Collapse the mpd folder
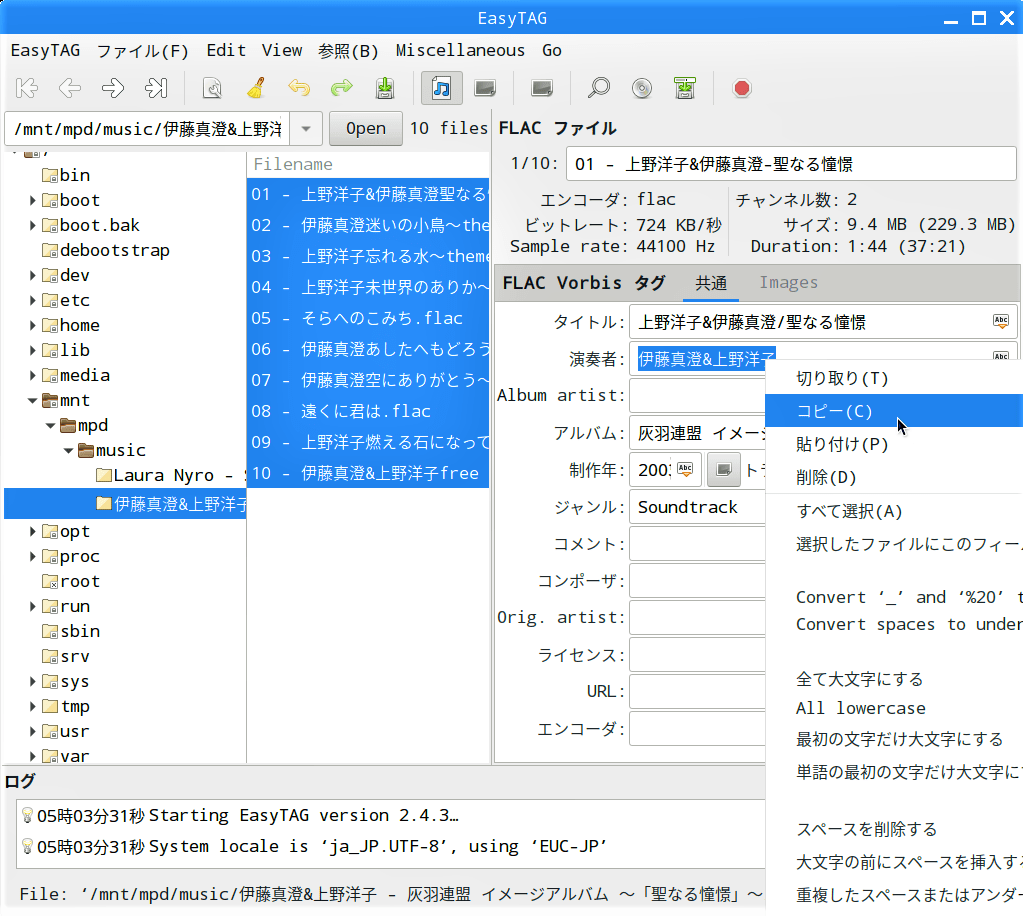This screenshot has width=1023, height=916. click(x=50, y=425)
